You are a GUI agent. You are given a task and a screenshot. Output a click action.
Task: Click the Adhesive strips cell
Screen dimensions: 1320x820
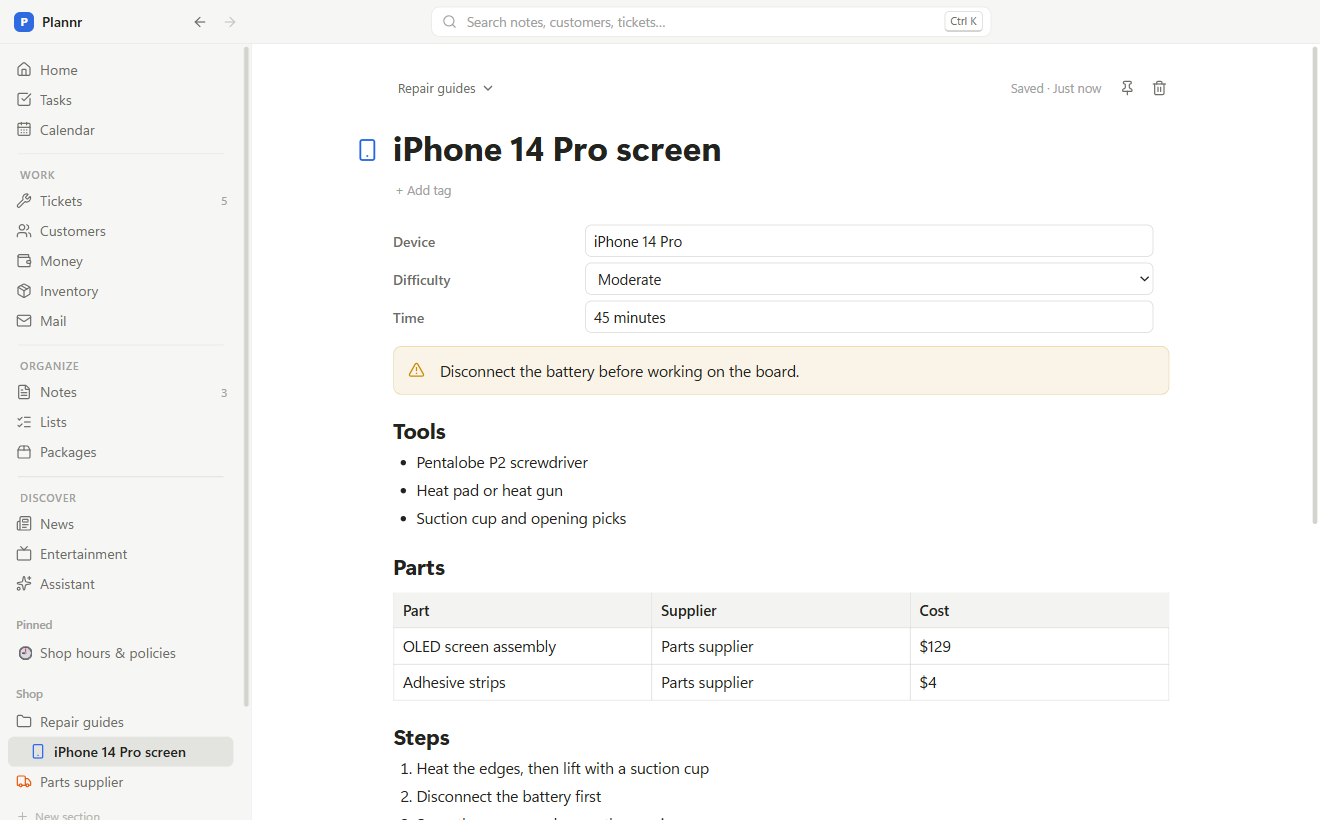(x=522, y=682)
